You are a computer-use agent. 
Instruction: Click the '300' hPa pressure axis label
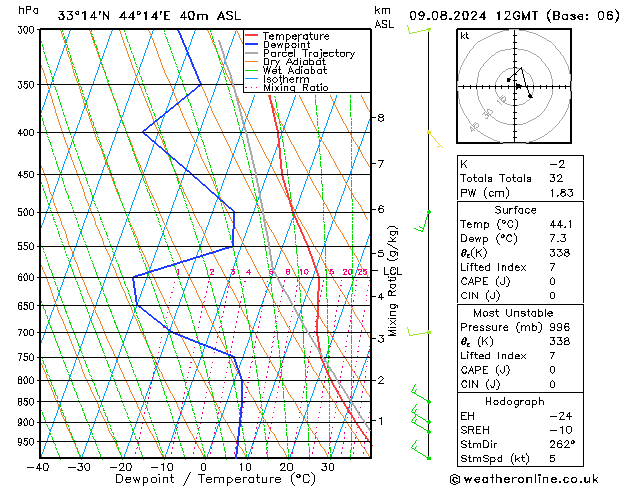click(x=28, y=30)
